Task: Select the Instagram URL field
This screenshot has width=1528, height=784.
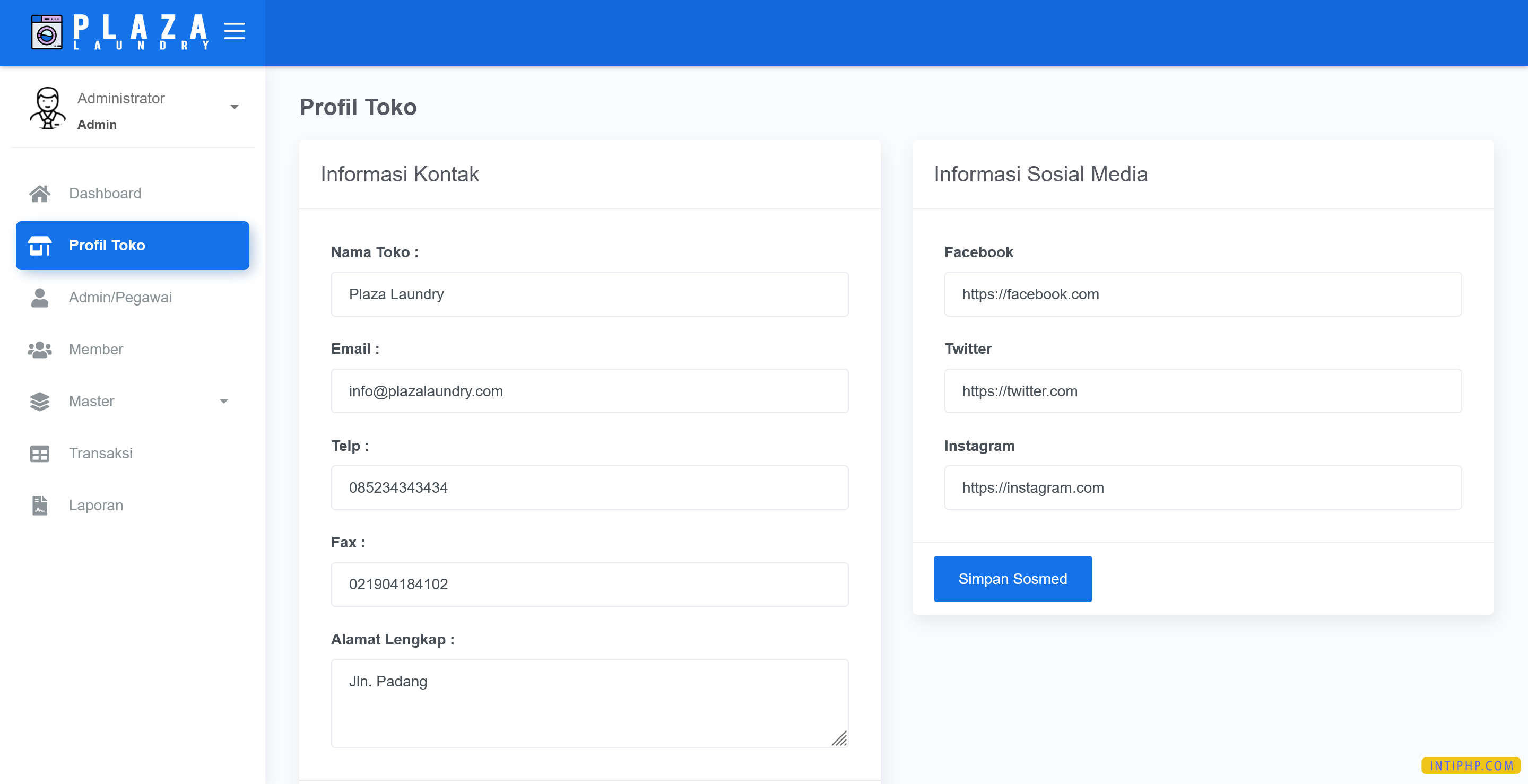Action: point(1202,488)
